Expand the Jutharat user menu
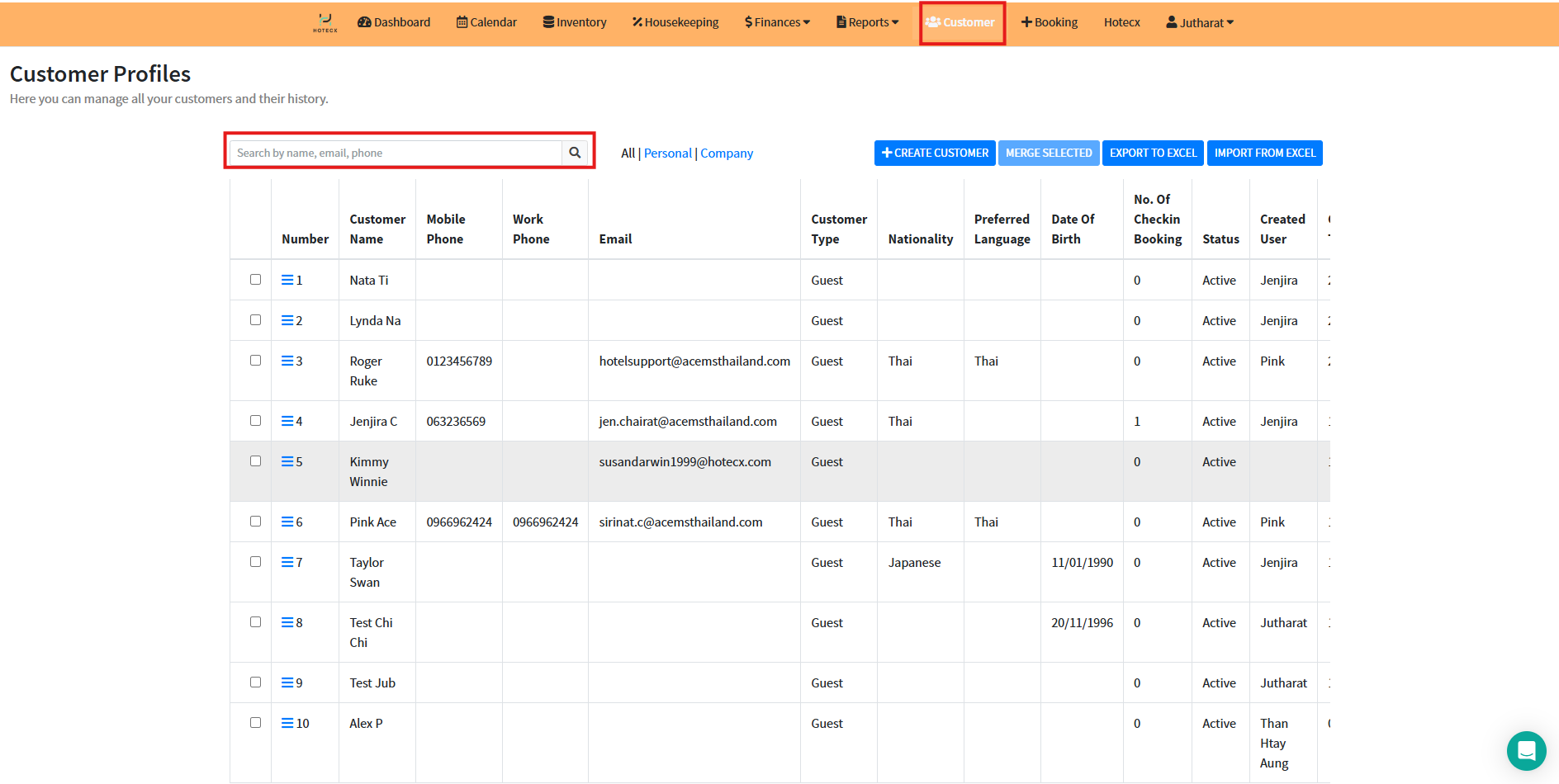1559x784 pixels. click(x=1200, y=23)
